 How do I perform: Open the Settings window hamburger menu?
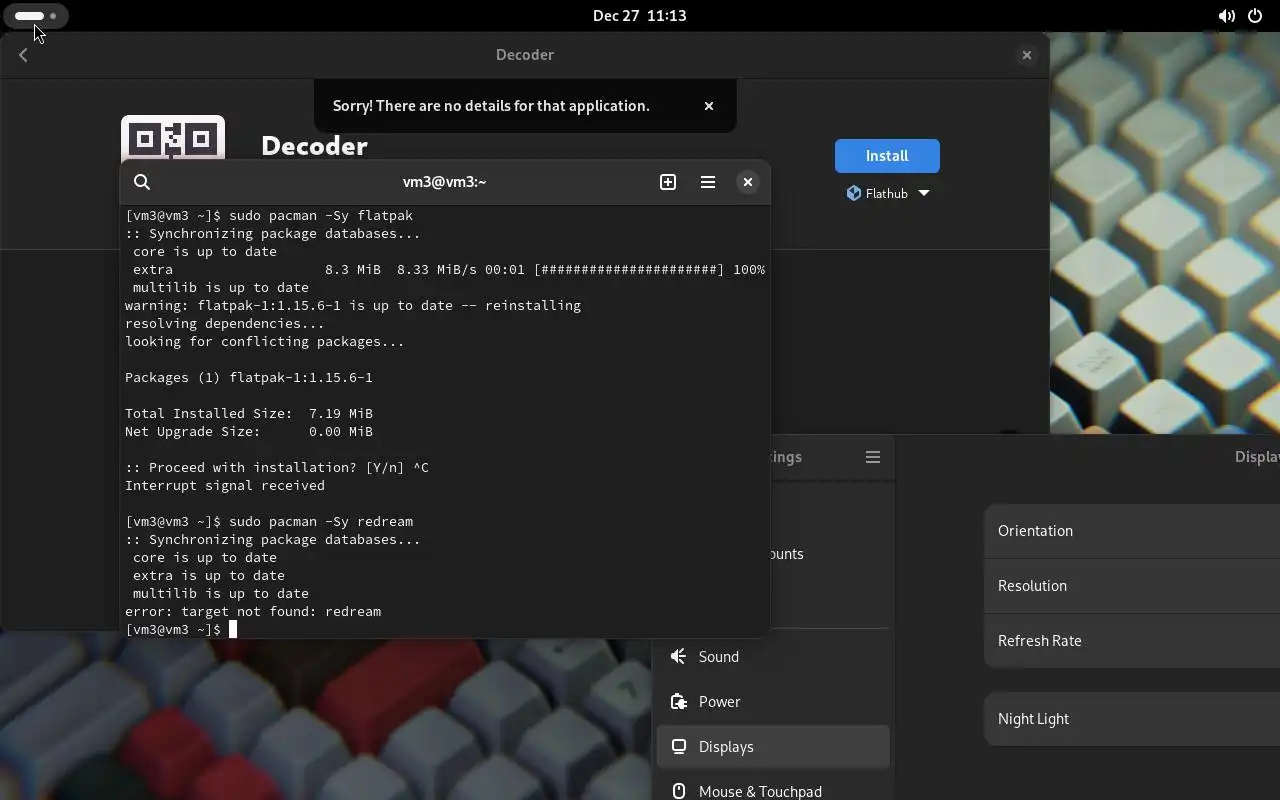(x=873, y=457)
